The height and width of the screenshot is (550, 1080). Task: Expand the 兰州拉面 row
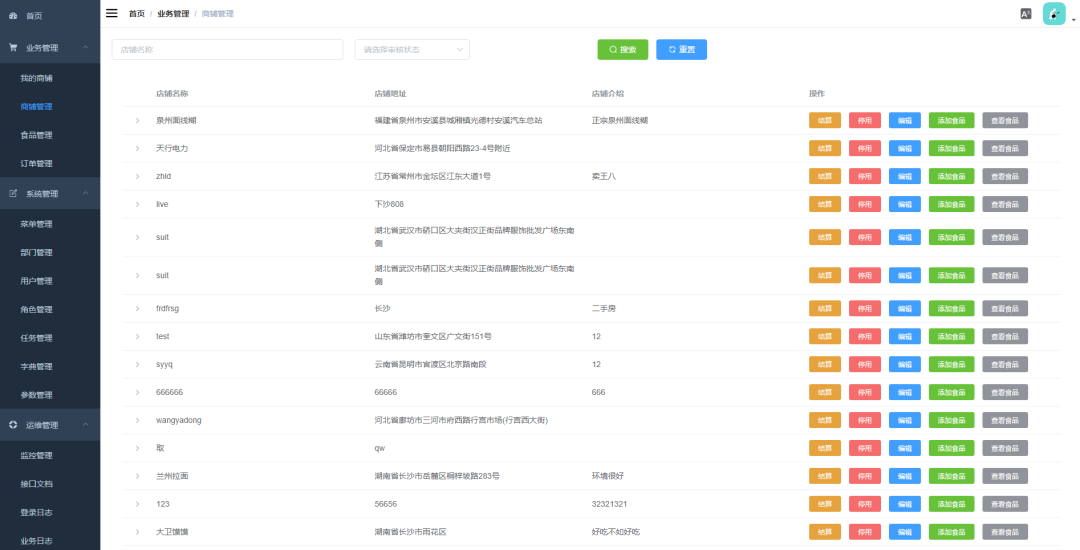pos(137,476)
